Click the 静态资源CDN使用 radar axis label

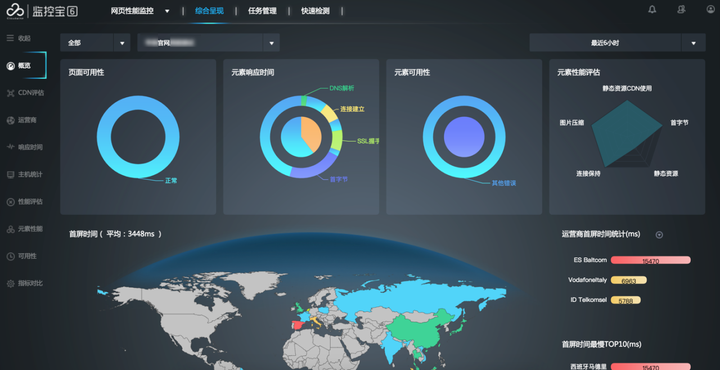coord(627,88)
